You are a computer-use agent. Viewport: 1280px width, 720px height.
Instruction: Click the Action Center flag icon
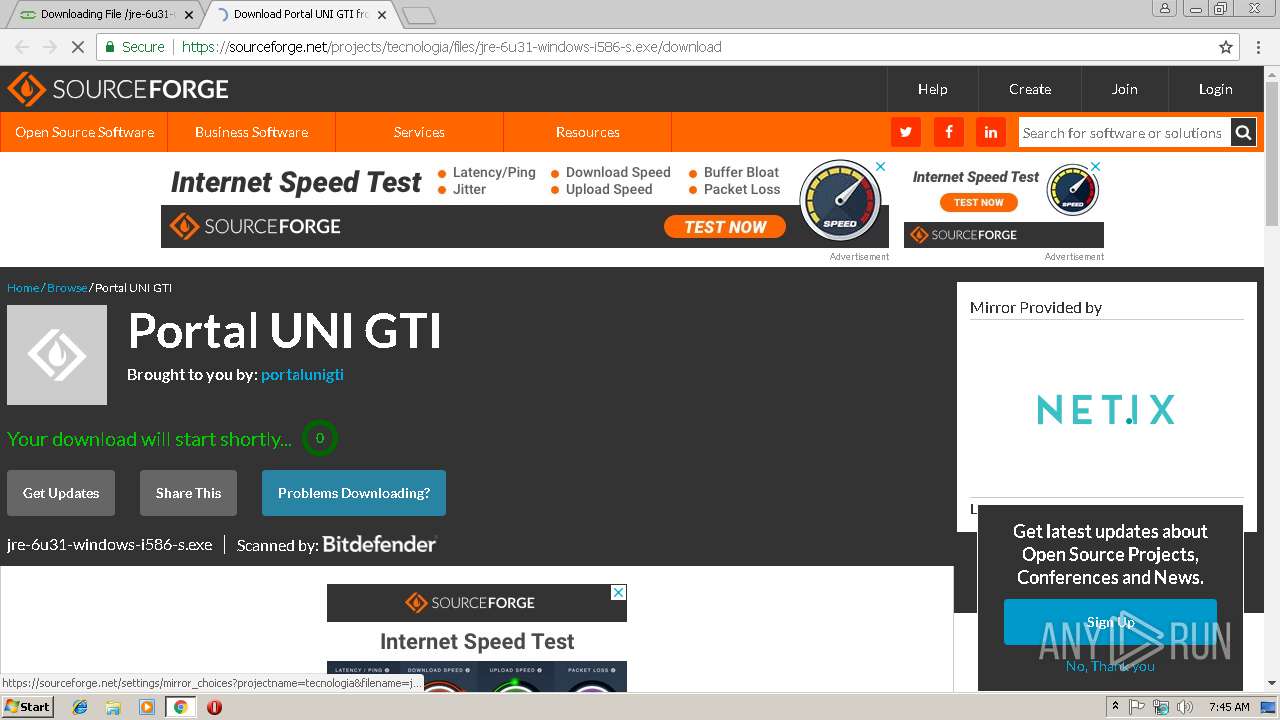tap(1138, 707)
